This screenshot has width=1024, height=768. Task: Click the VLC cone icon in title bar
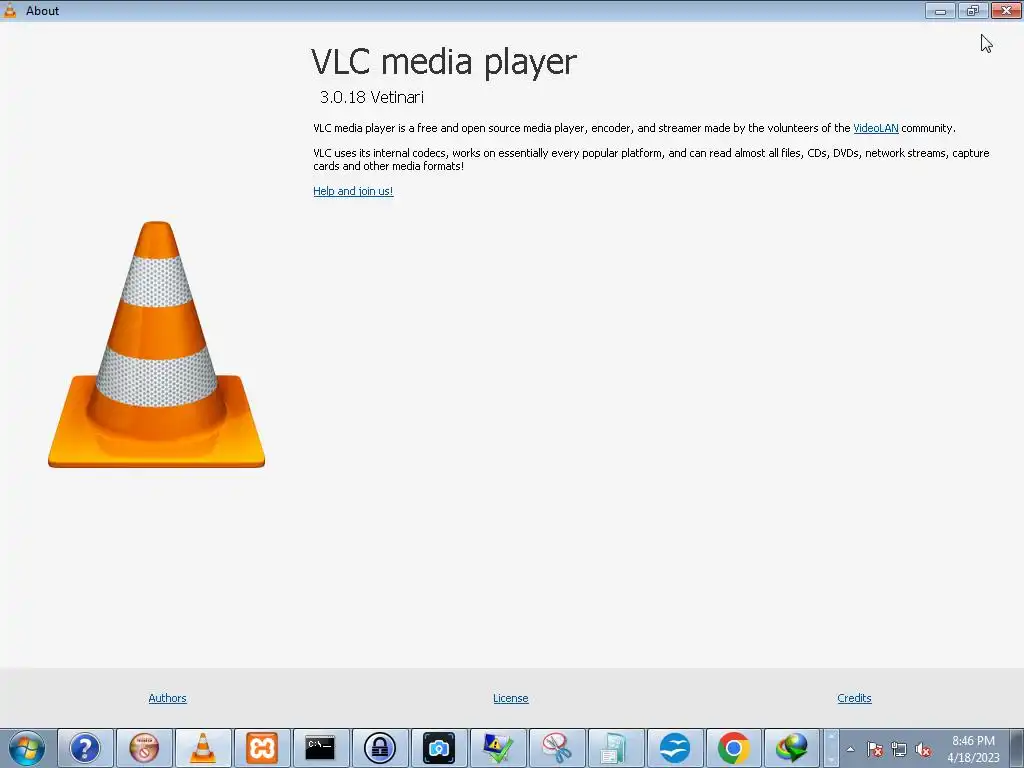[x=10, y=10]
